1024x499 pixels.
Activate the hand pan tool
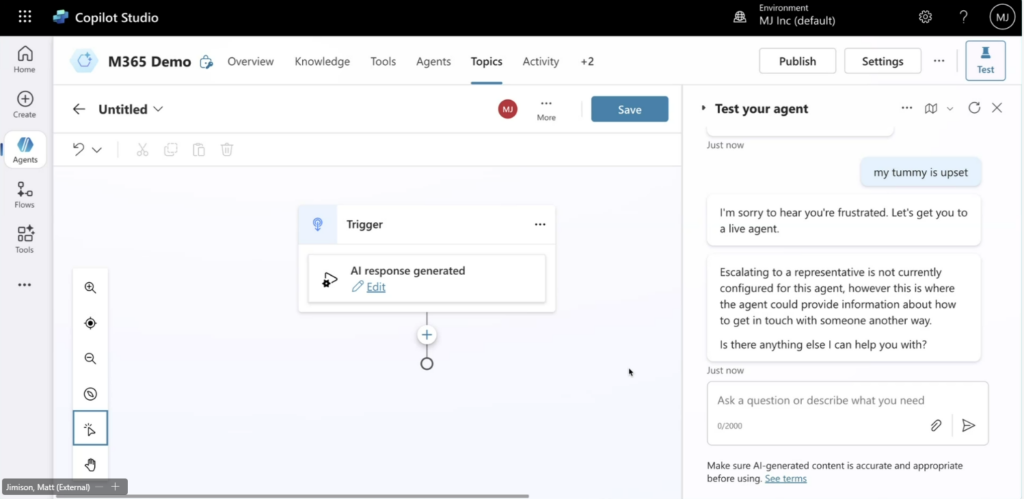coord(90,464)
